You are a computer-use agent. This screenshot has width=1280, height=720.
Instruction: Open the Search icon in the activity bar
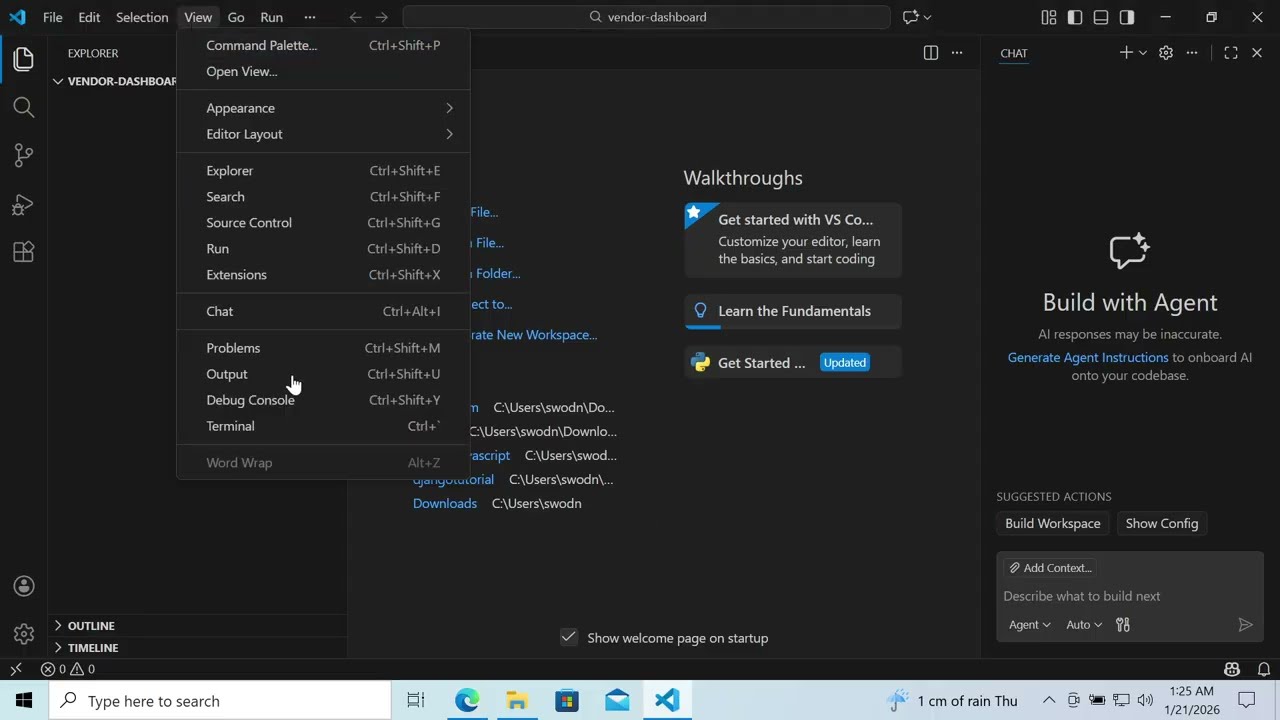point(24,107)
